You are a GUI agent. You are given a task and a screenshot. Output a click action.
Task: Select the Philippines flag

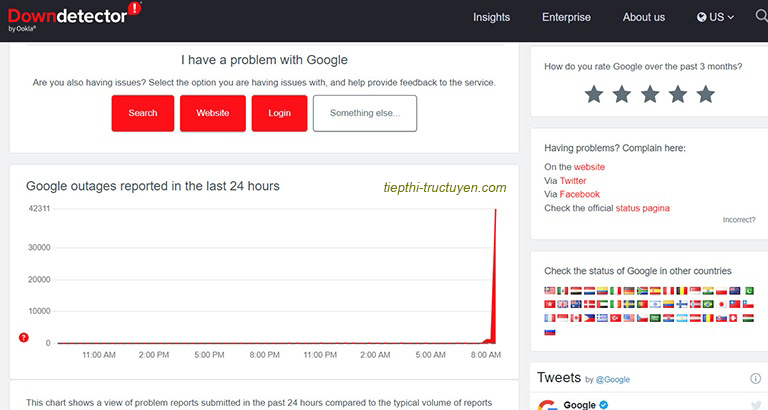coord(589,318)
